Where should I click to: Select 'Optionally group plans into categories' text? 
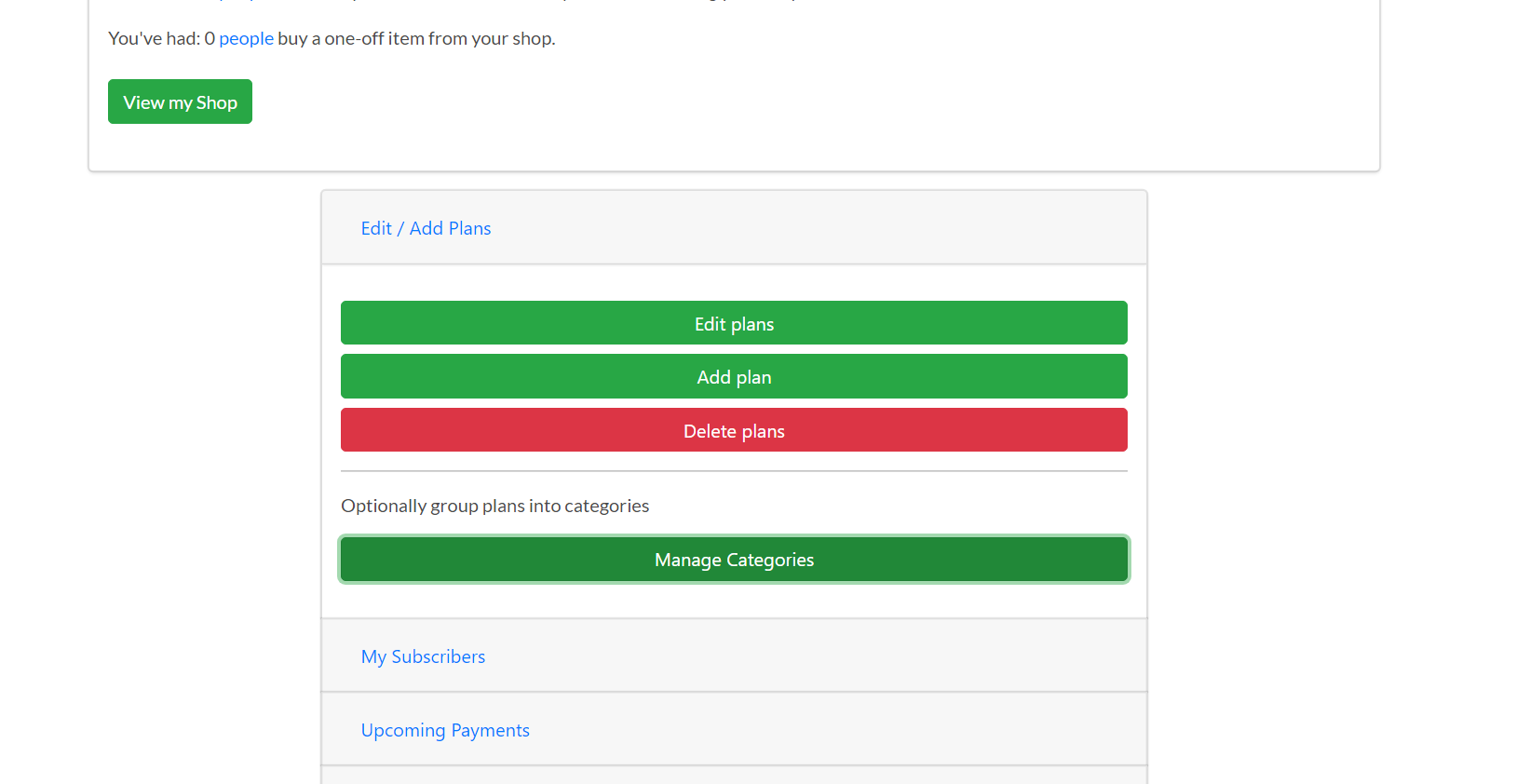pos(495,506)
